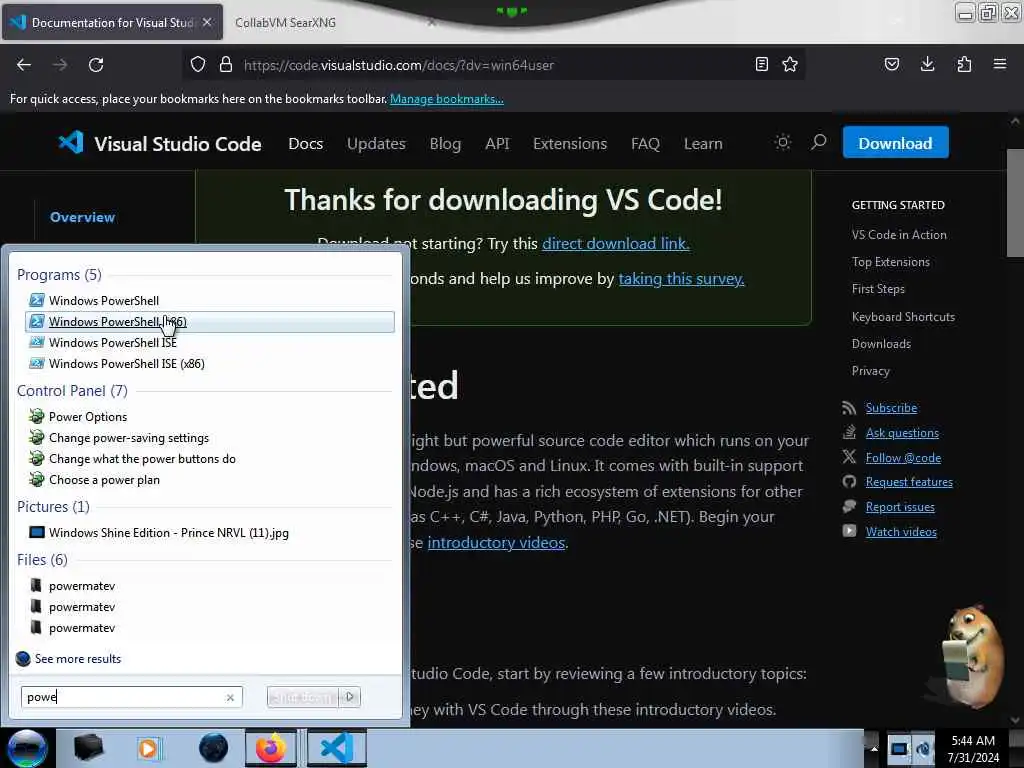
Task: Toggle the site theme sun icon
Action: click(x=783, y=142)
